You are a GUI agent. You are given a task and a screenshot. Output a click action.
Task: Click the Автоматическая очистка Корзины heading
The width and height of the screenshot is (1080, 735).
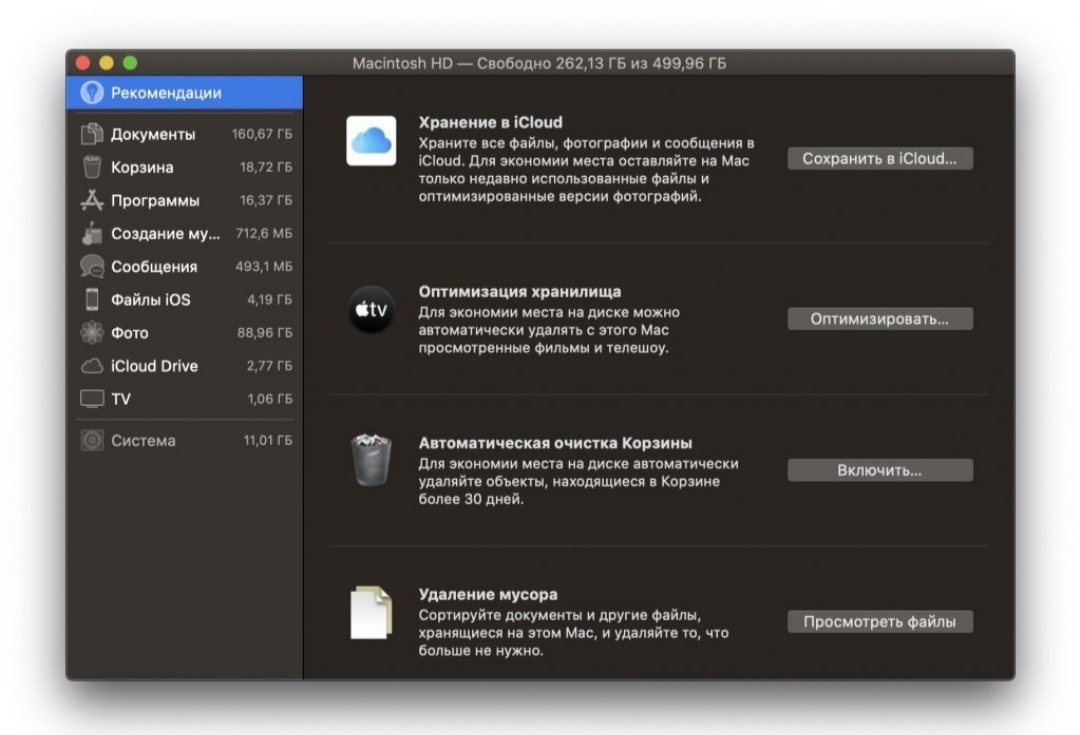[x=555, y=443]
